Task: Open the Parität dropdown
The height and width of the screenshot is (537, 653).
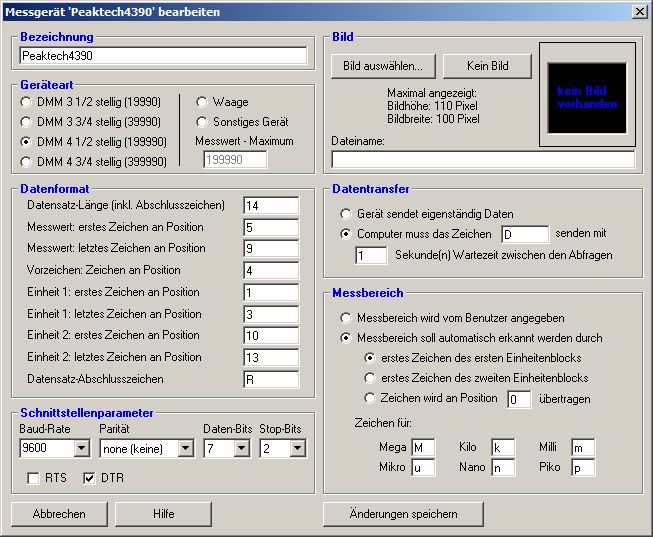Action: tap(186, 449)
